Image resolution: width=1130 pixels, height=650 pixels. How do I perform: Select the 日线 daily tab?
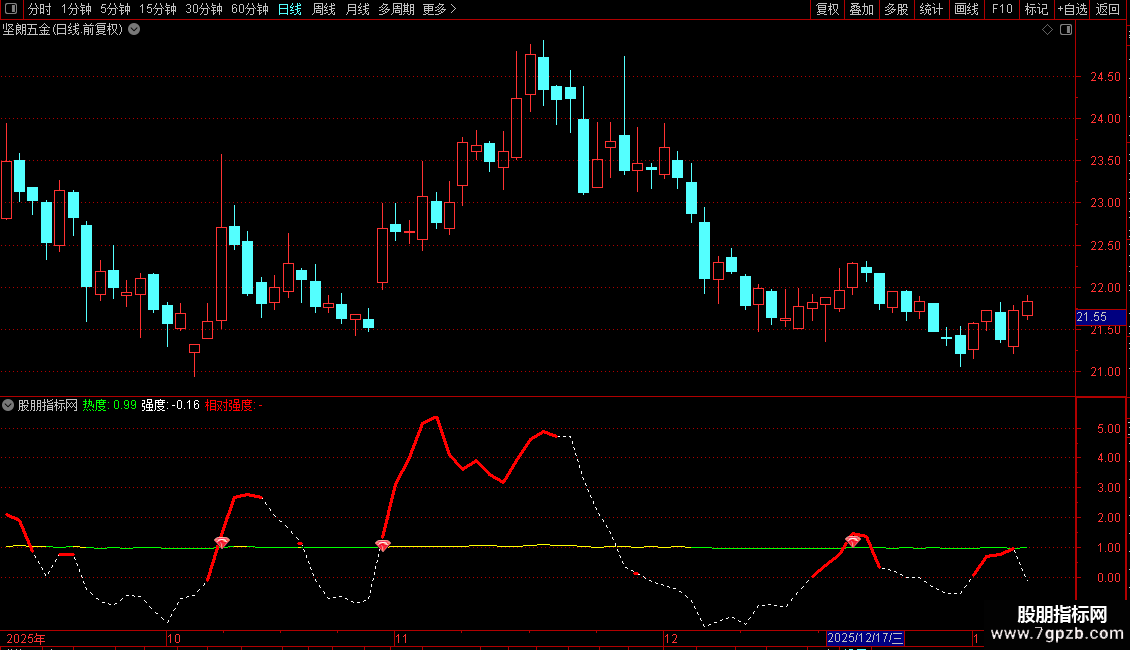[290, 9]
